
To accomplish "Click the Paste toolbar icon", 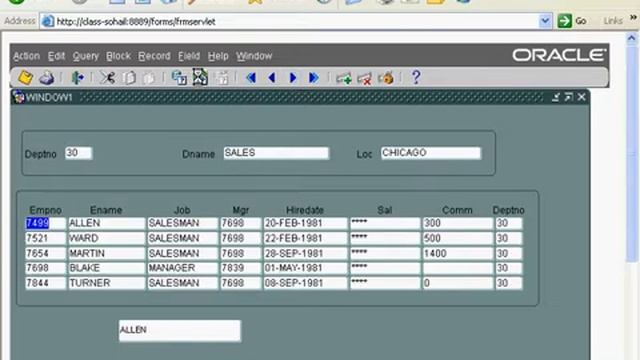I will coord(149,78).
